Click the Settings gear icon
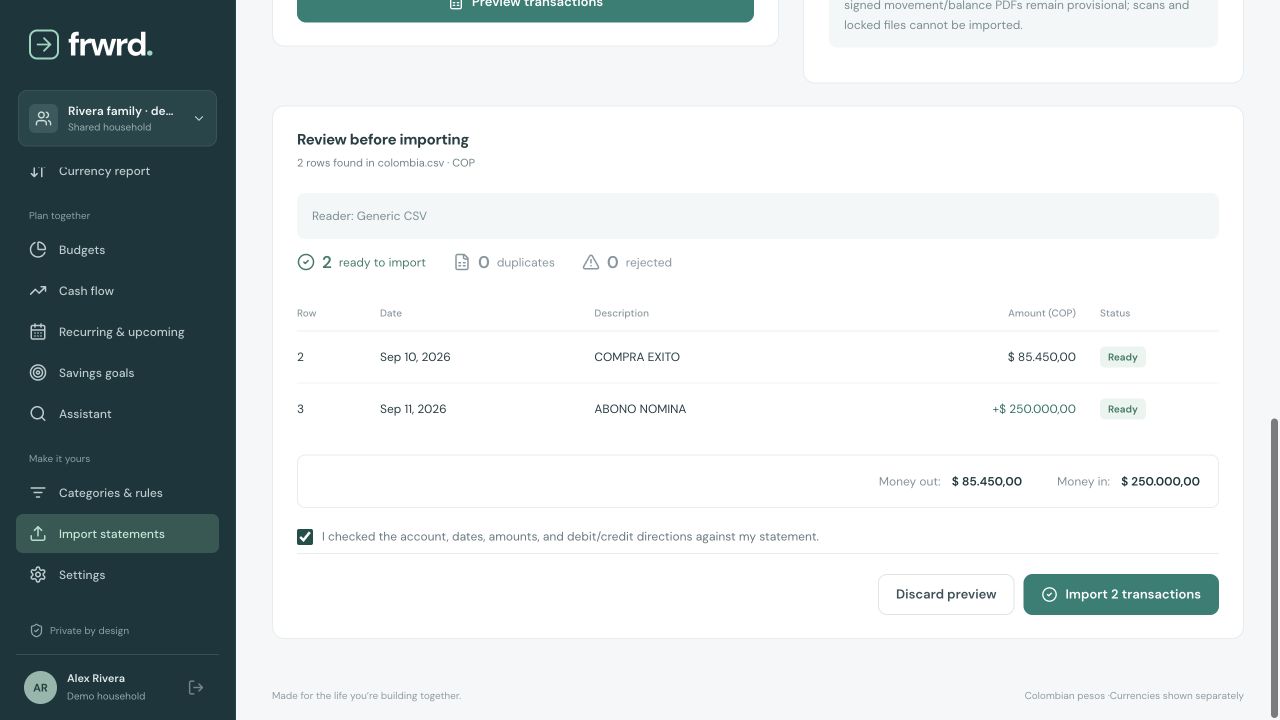This screenshot has width=1280, height=720. pyautogui.click(x=38, y=575)
